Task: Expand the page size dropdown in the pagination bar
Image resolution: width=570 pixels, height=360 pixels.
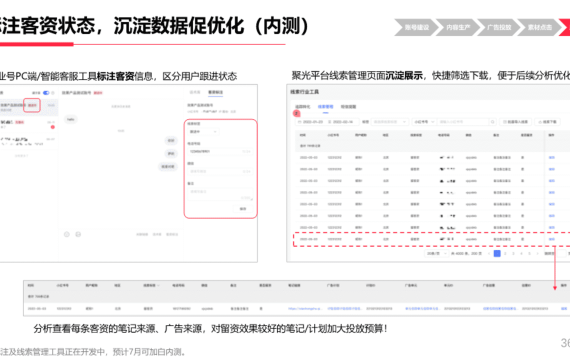Action: click(436, 253)
